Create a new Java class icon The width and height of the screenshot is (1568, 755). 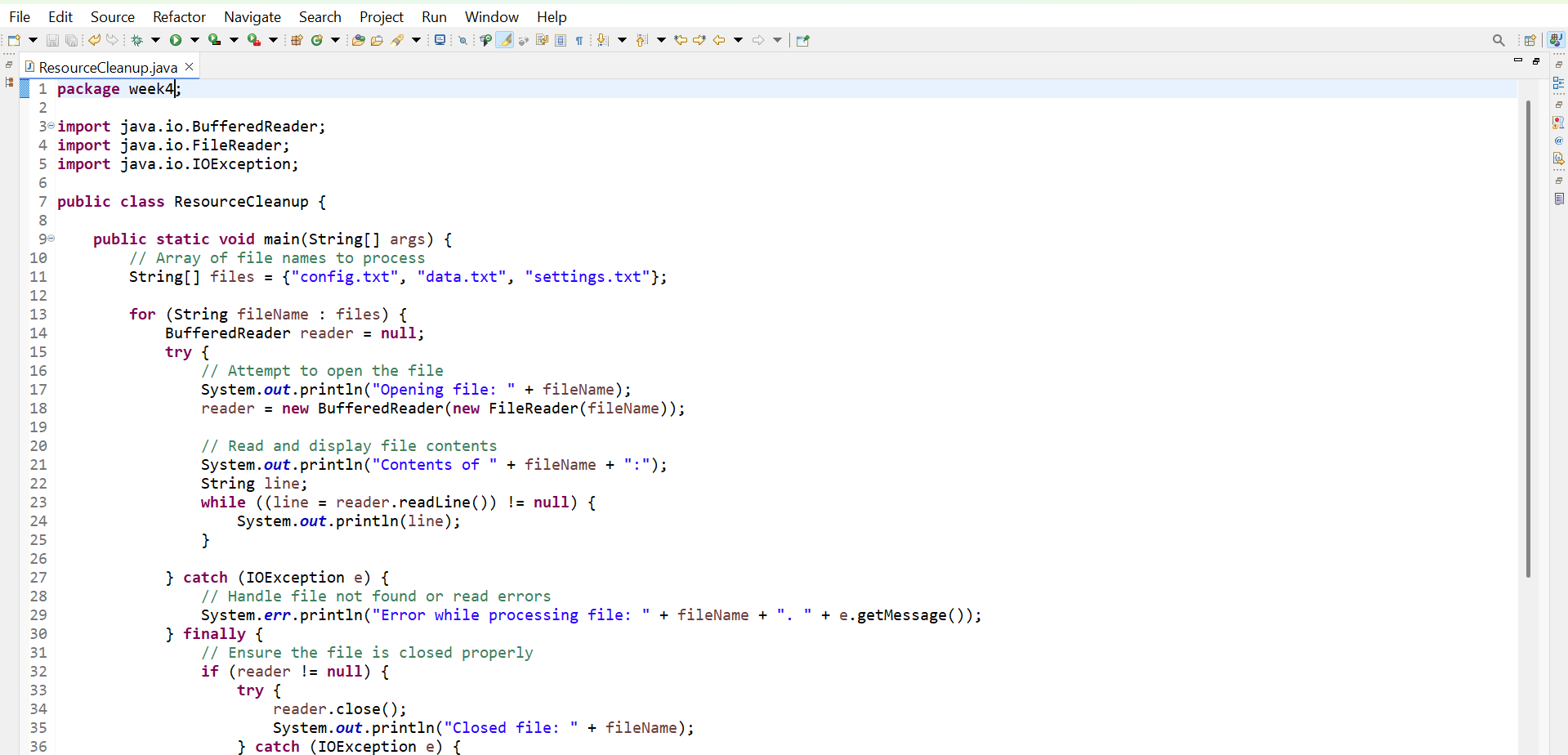[x=317, y=40]
